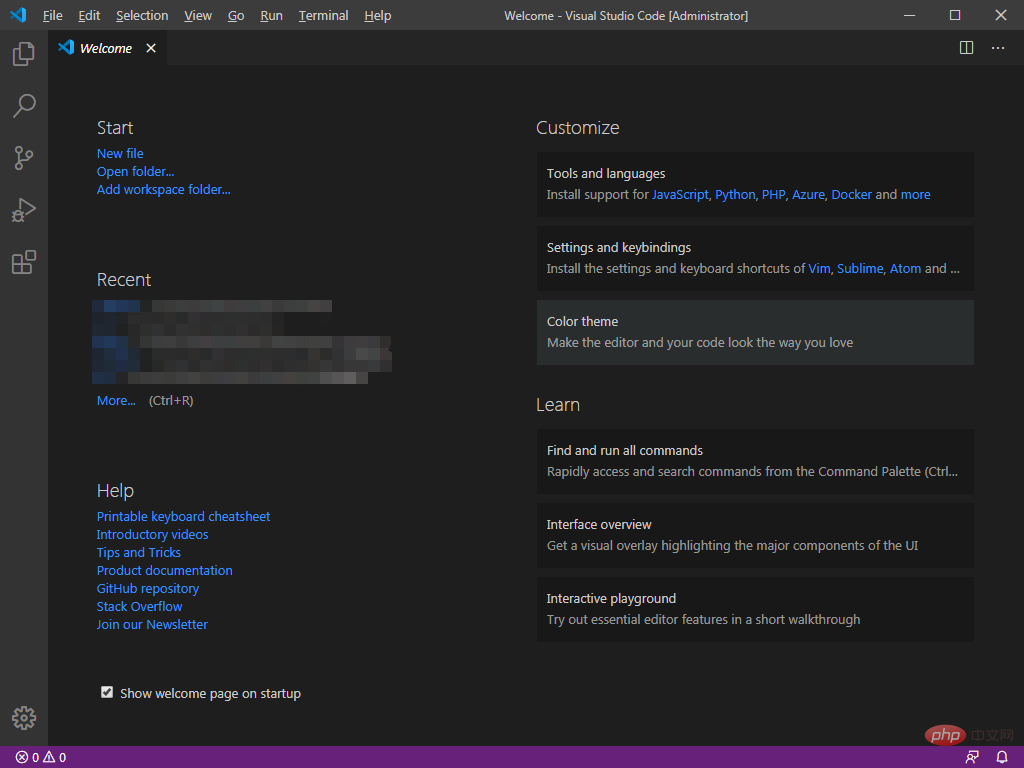Install Azure support link
1024x768 pixels.
pyautogui.click(x=808, y=195)
